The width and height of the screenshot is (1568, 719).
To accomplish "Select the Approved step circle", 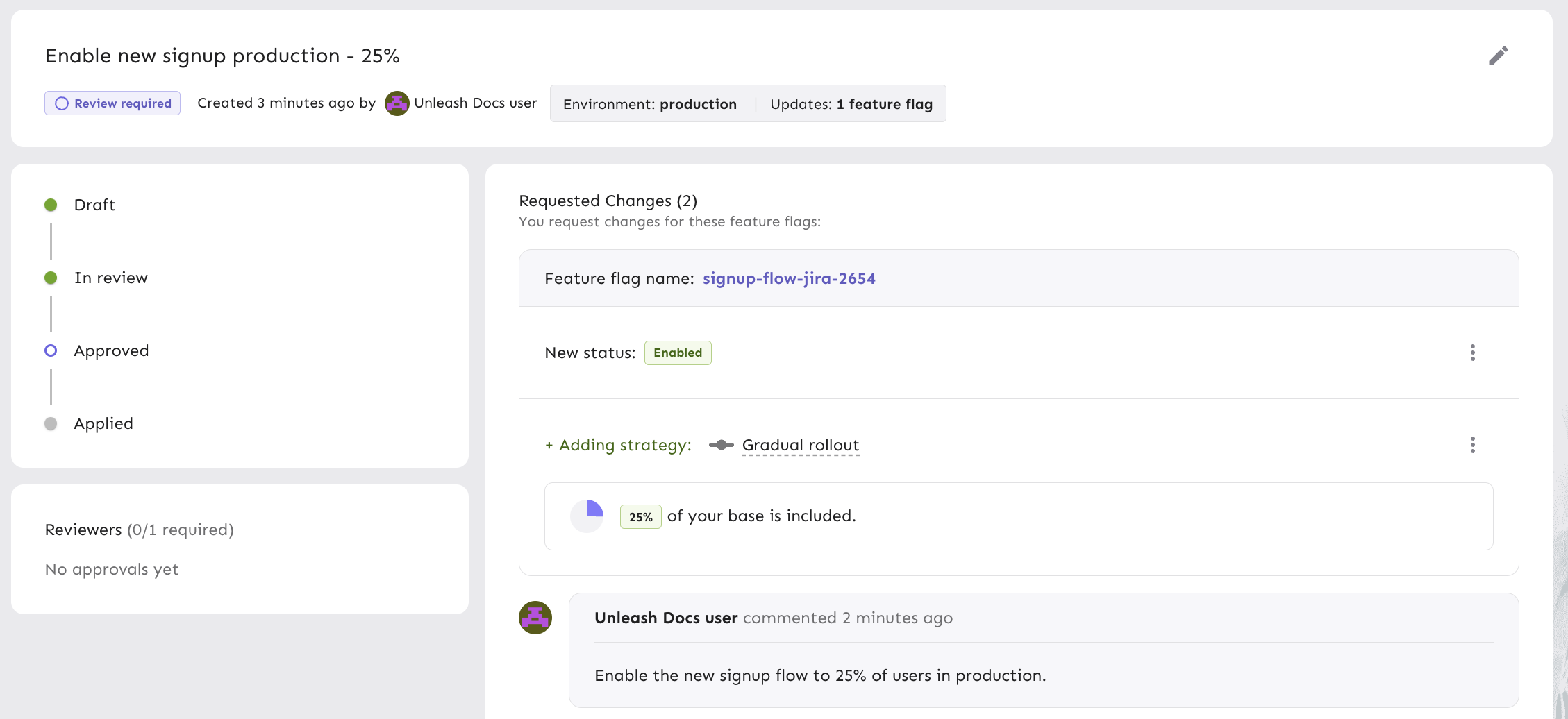I will pyautogui.click(x=50, y=350).
